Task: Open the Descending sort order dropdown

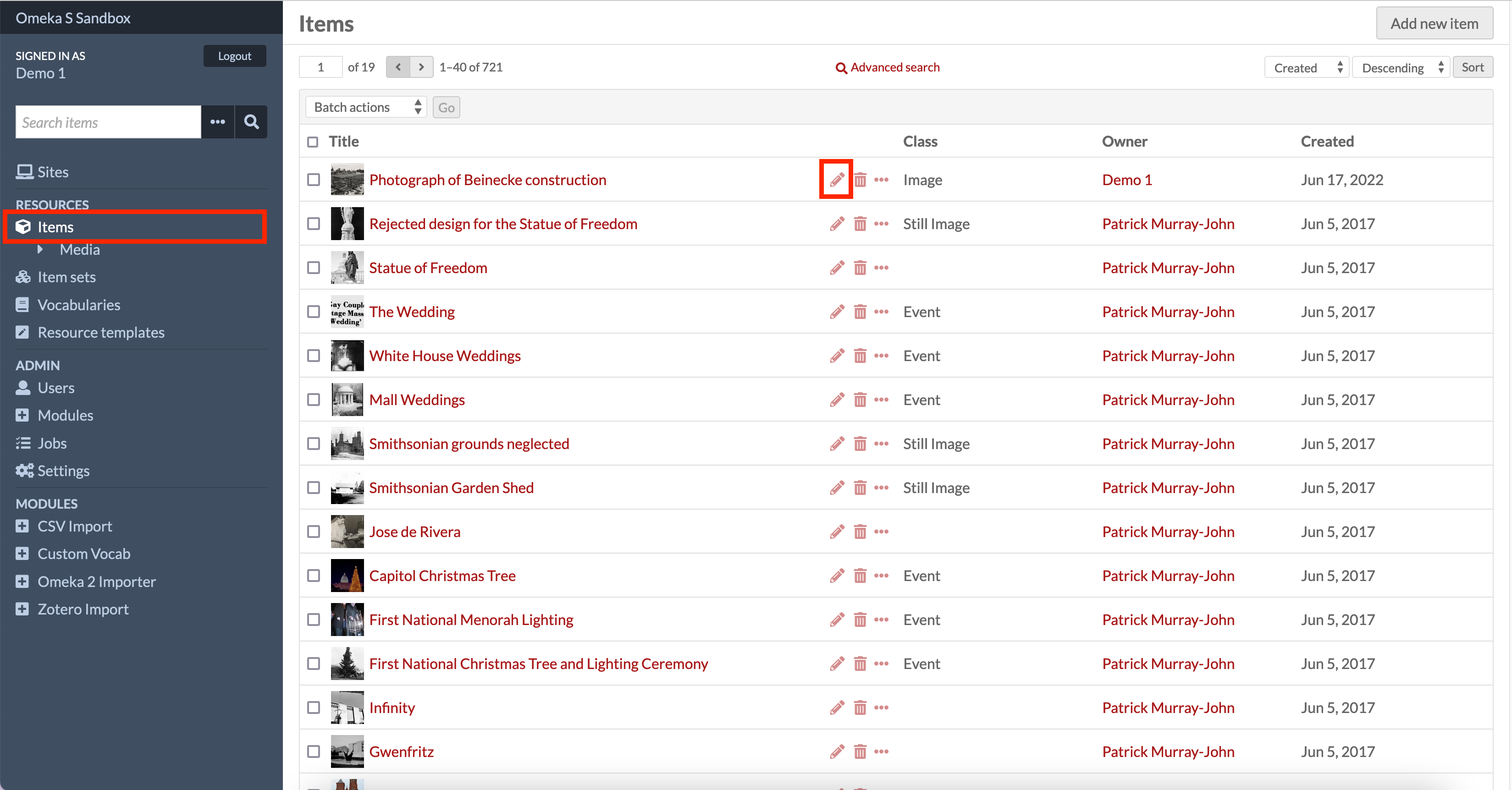Action: pyautogui.click(x=1401, y=67)
